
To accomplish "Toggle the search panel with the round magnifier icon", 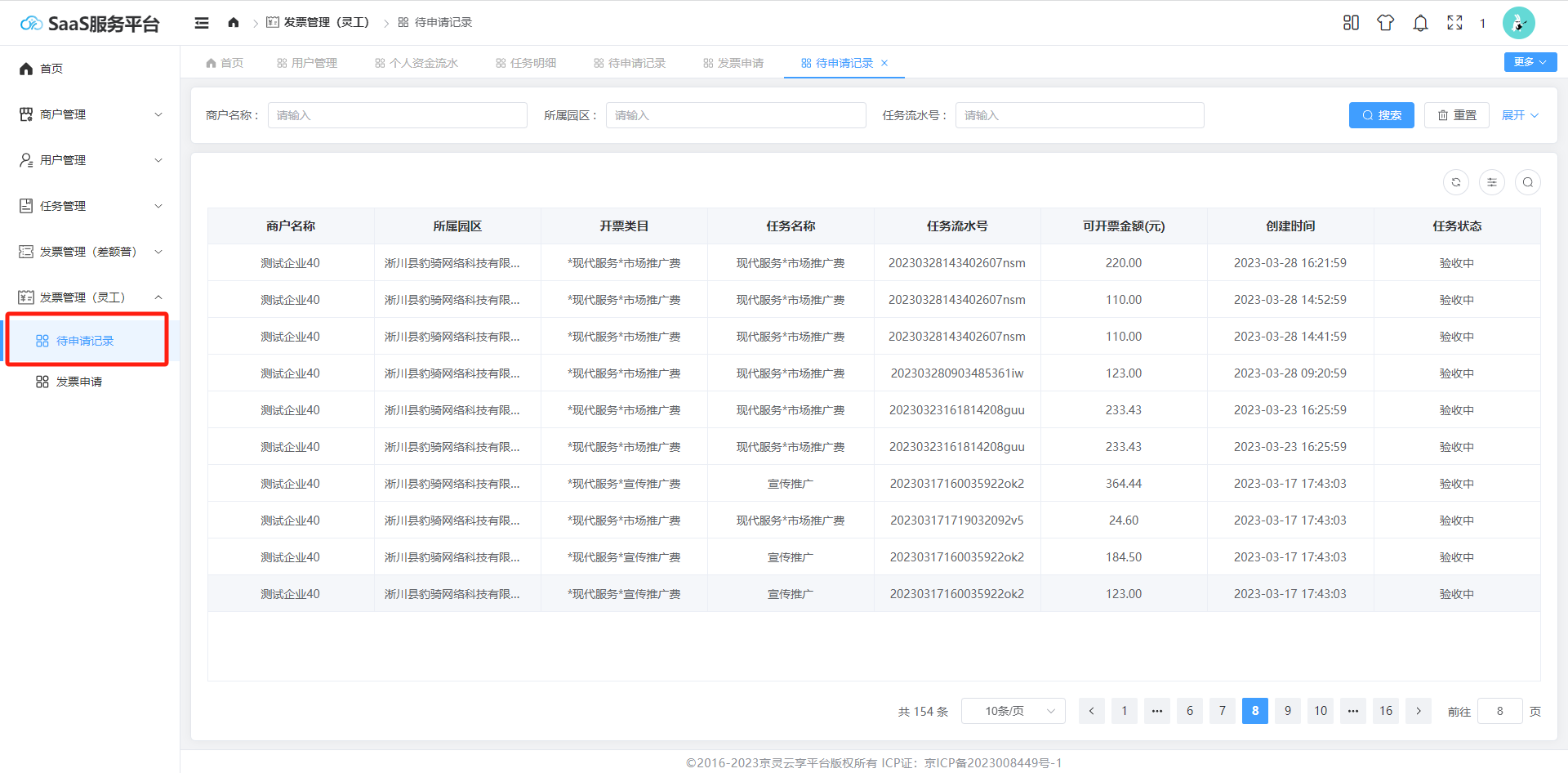I will [1528, 182].
